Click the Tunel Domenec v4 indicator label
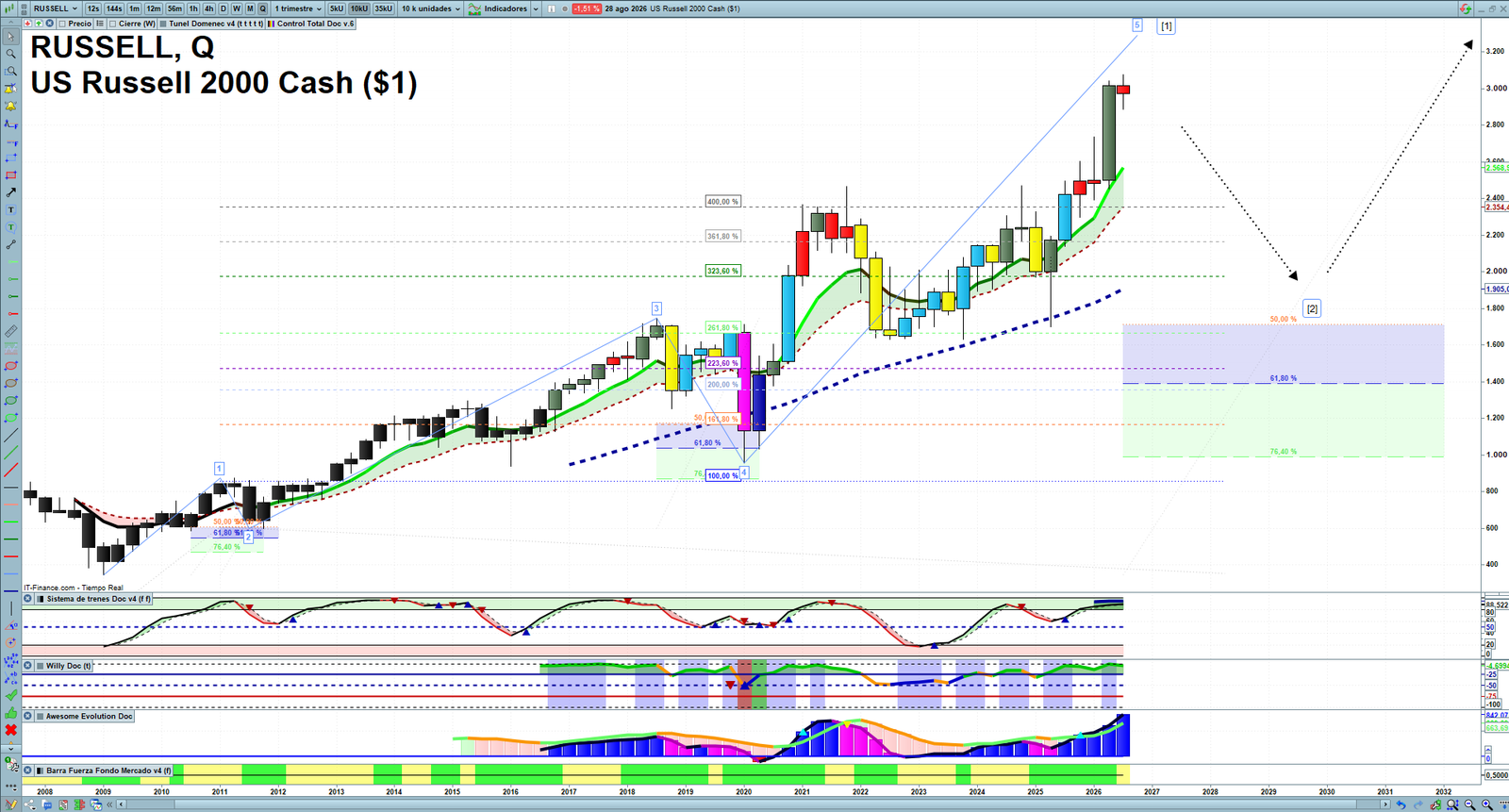The image size is (1509, 812). point(216,24)
